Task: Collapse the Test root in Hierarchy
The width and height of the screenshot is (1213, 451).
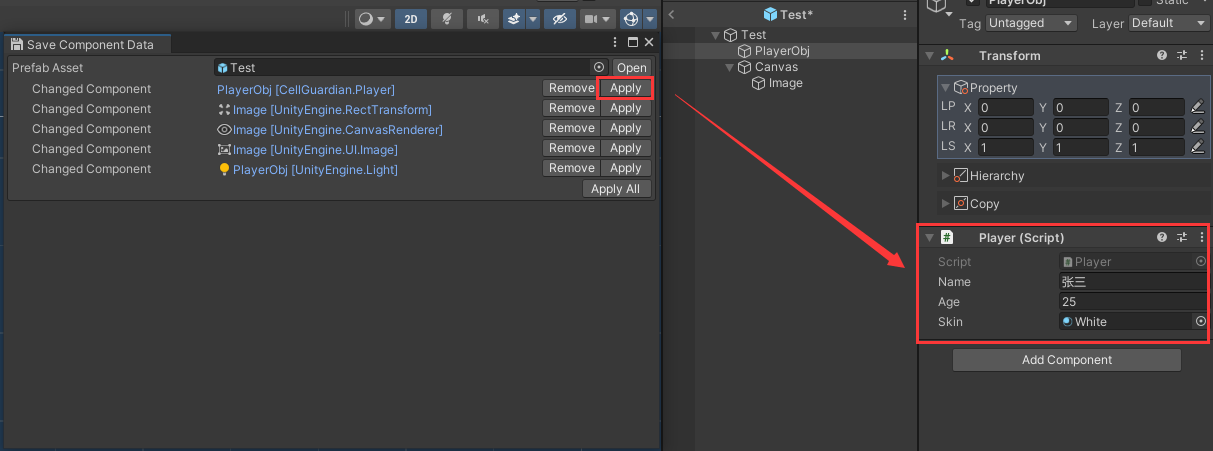Action: 715,35
